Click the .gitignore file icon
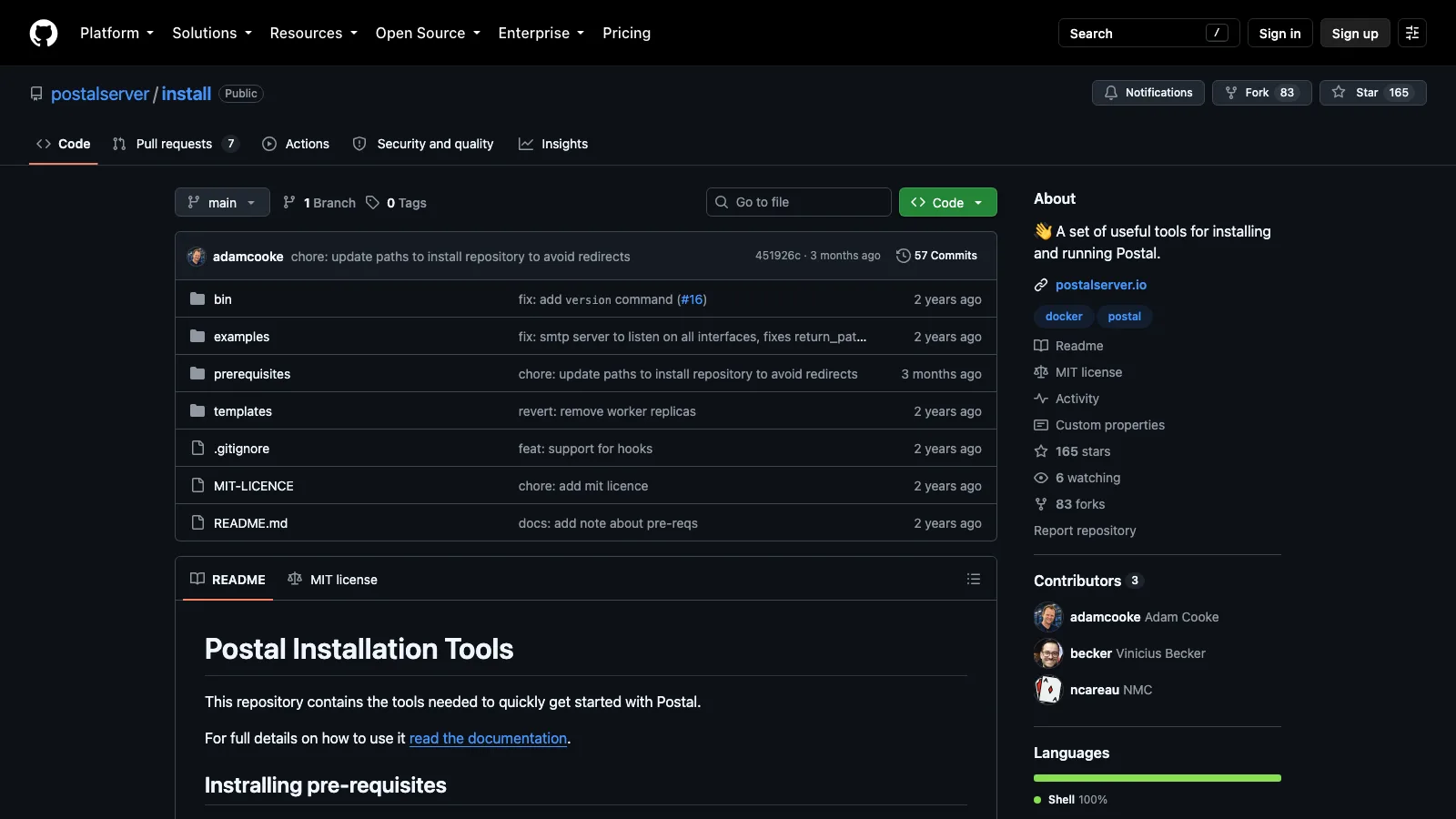 coord(197,448)
